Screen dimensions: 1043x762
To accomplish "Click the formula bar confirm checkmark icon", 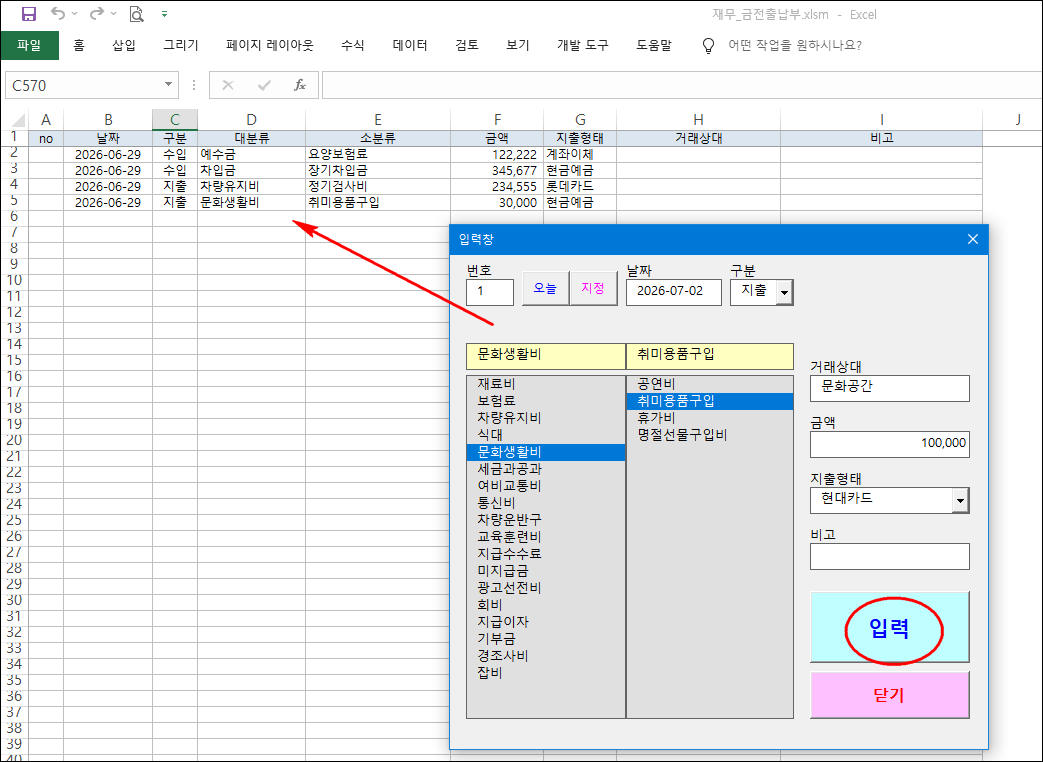I will tap(264, 85).
